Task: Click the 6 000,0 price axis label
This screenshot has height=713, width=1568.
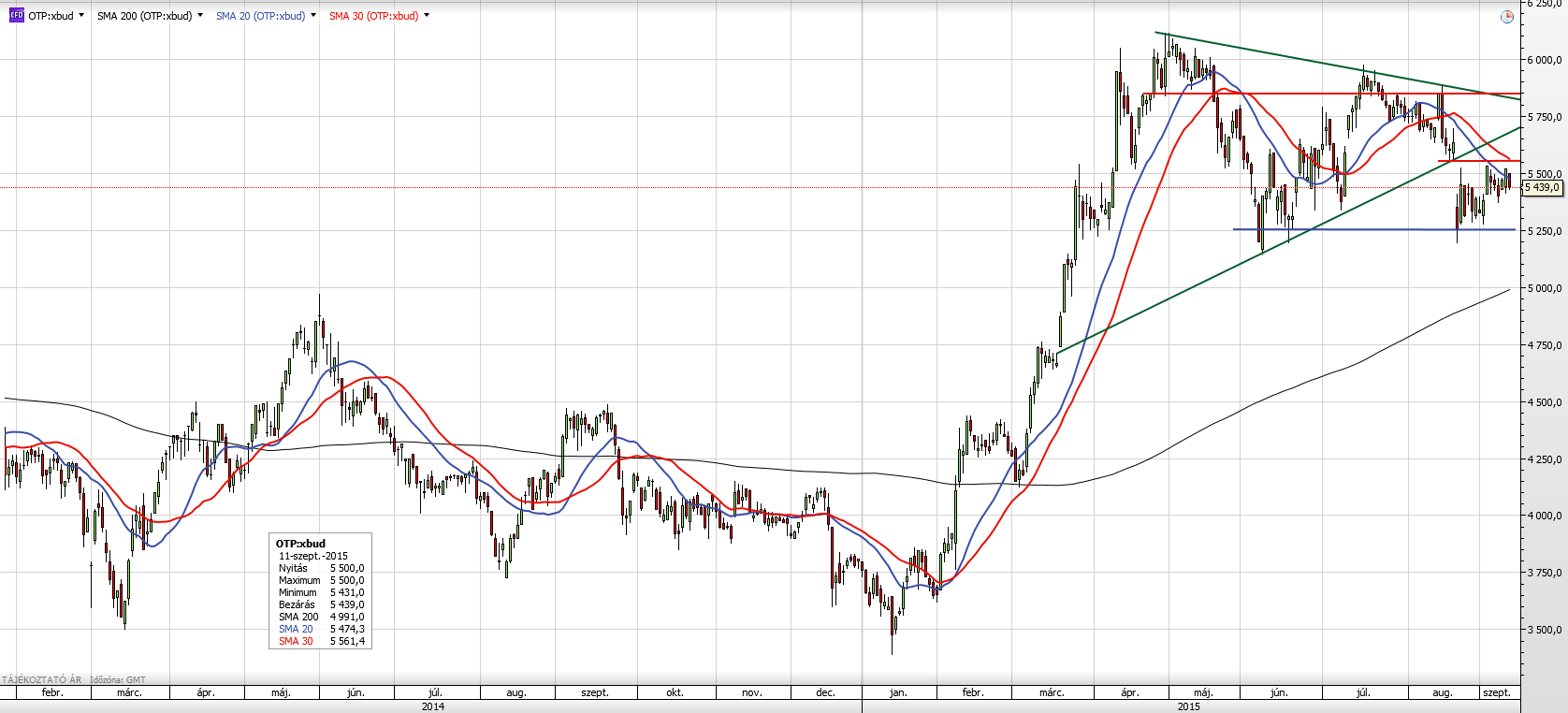Action: (1545, 60)
